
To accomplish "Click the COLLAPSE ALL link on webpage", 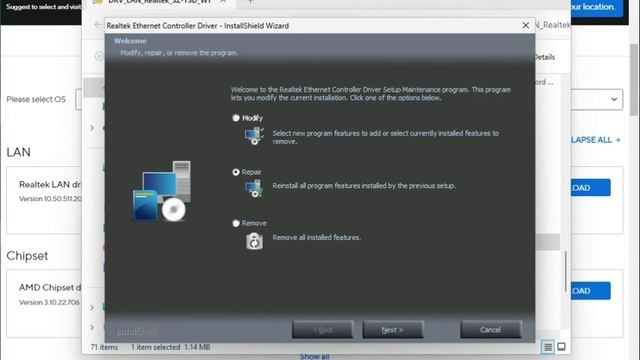I will [x=596, y=140].
